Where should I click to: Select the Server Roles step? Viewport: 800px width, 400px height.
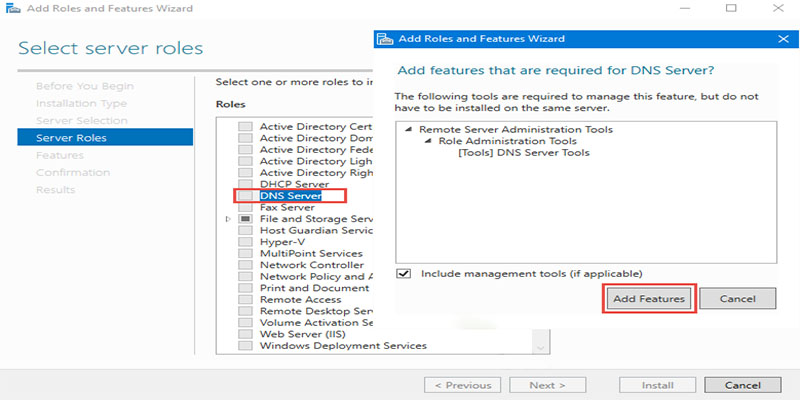point(105,138)
